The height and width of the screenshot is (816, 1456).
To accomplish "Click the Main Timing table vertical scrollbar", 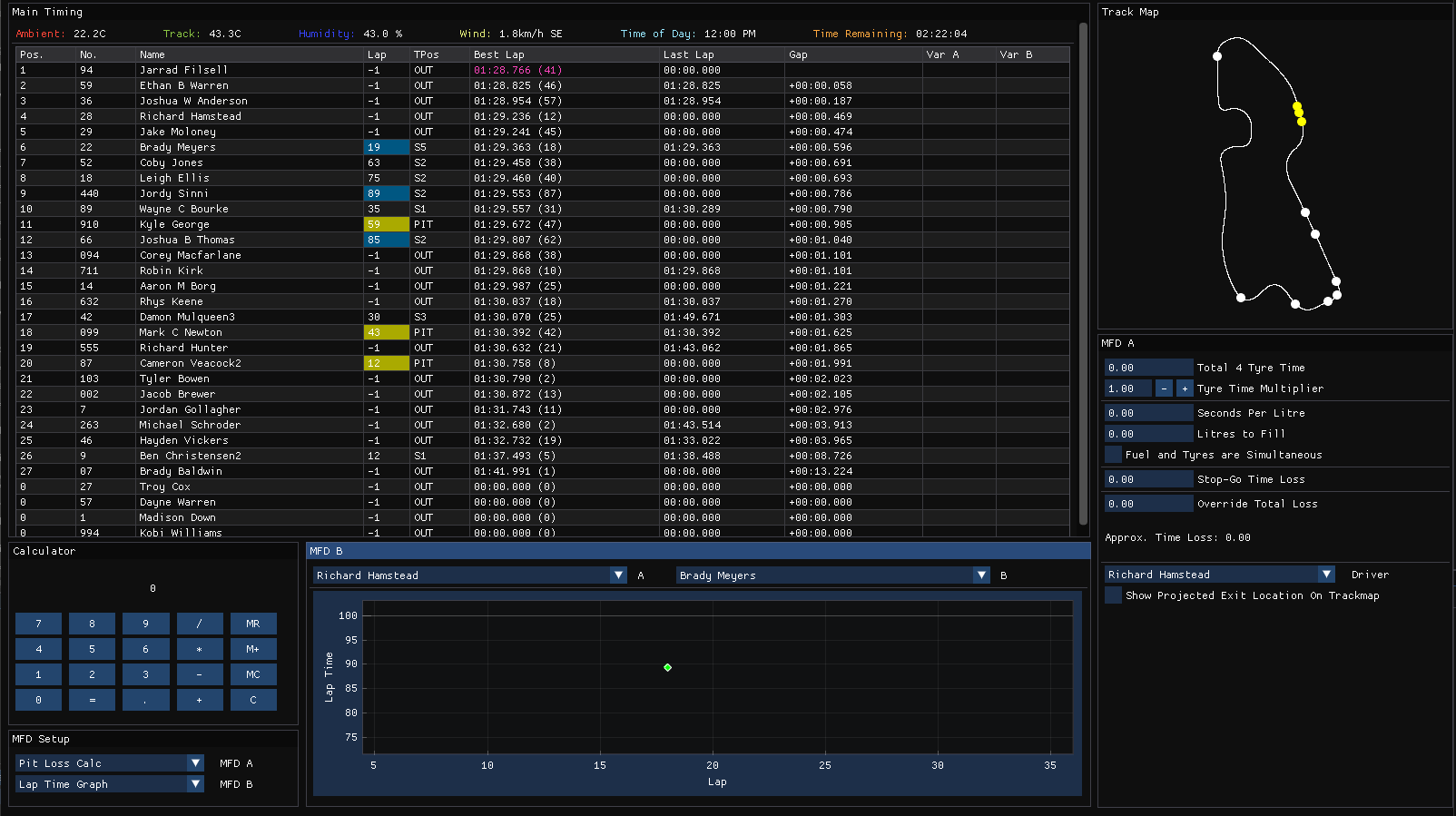I will (1083, 272).
